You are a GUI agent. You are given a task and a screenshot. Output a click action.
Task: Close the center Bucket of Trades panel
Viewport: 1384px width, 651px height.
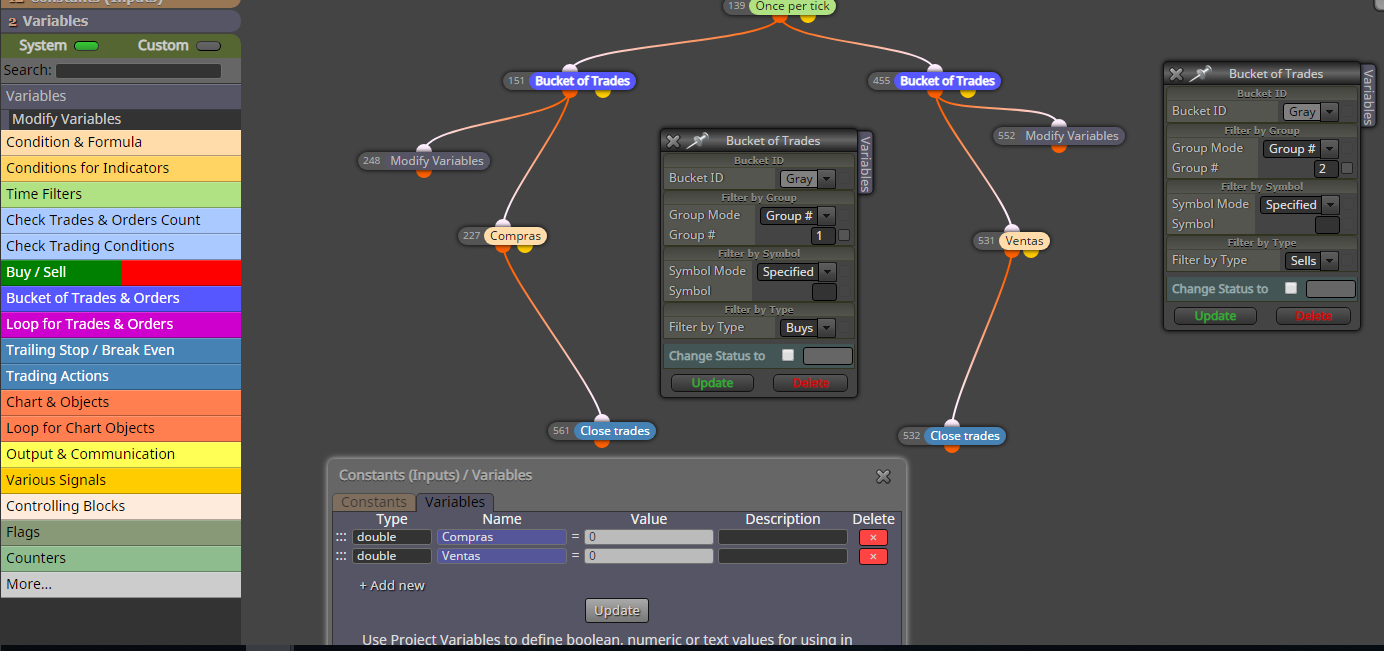pyautogui.click(x=673, y=141)
